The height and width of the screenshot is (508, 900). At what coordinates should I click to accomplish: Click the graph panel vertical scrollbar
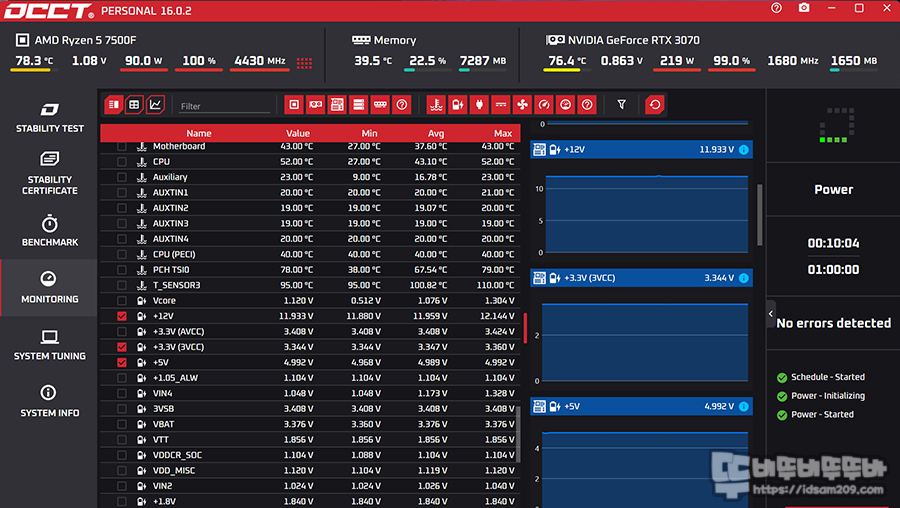[x=760, y=215]
